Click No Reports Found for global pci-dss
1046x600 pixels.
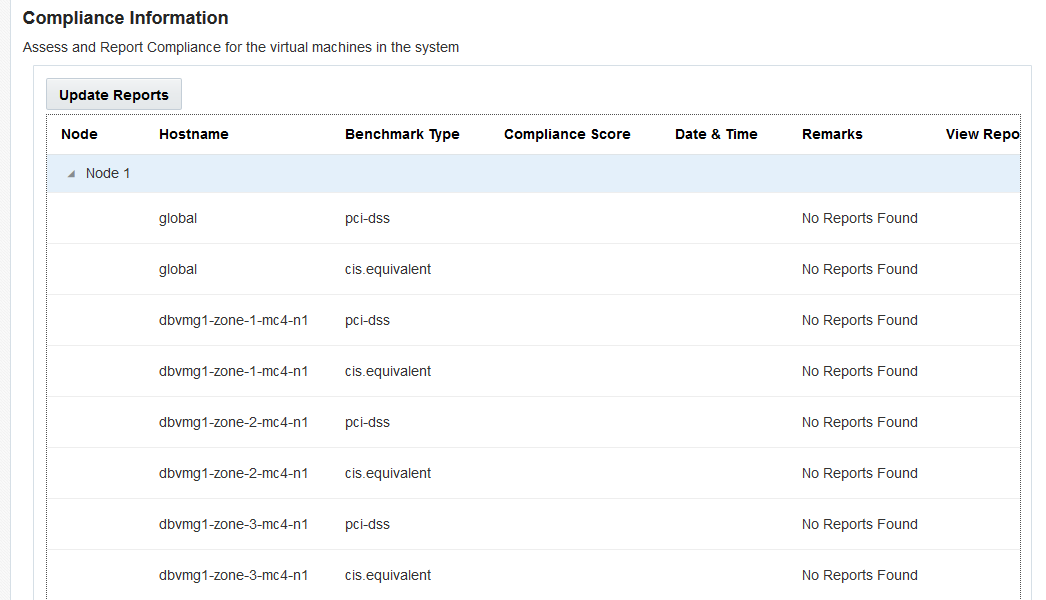859,218
